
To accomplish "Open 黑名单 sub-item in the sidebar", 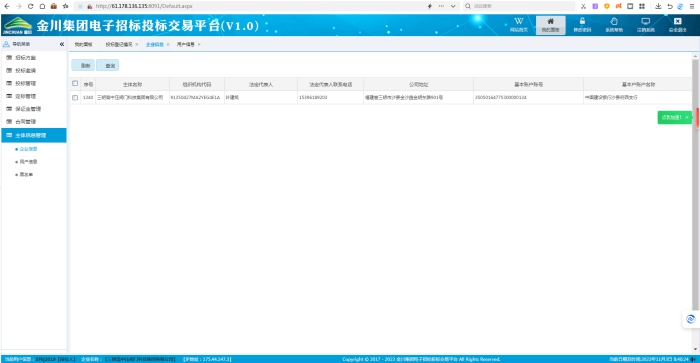I will 26,175.
